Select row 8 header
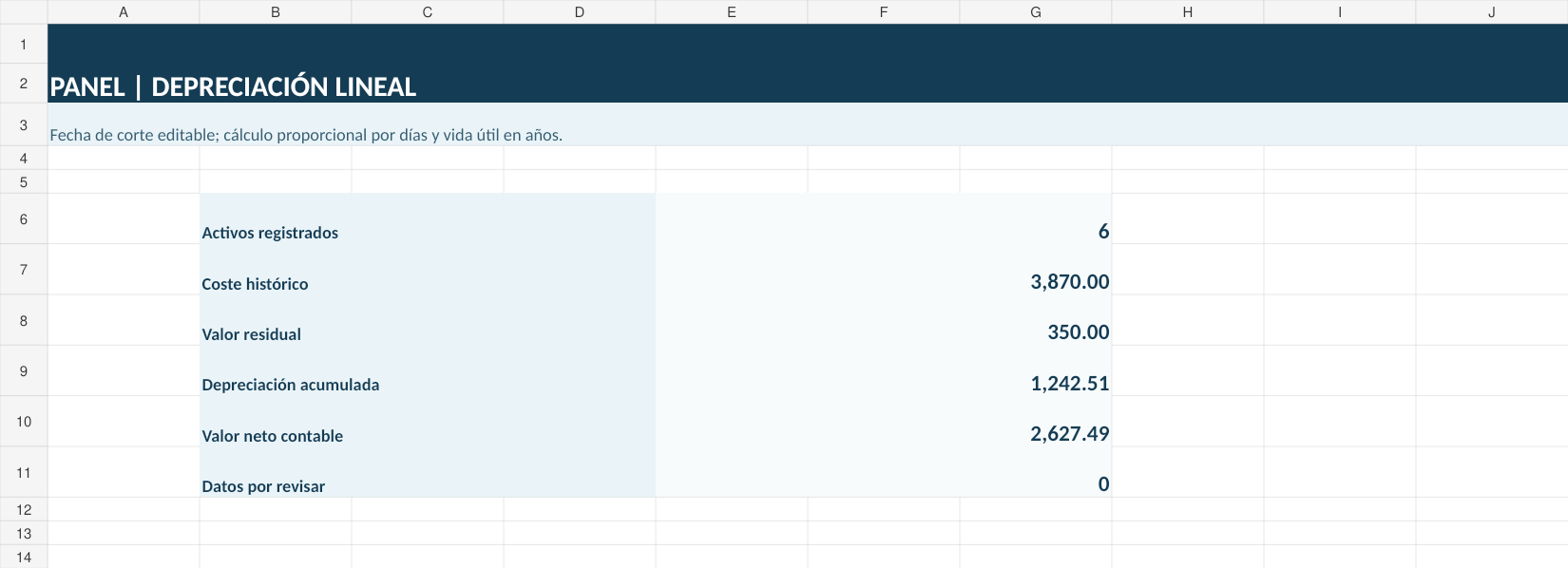 pyautogui.click(x=24, y=320)
